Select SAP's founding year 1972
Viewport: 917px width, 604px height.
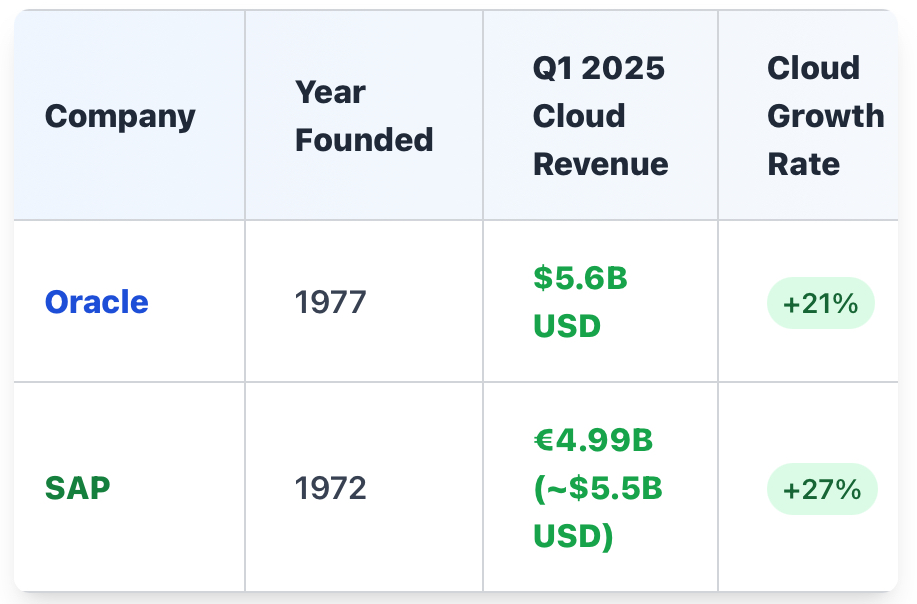[330, 488]
